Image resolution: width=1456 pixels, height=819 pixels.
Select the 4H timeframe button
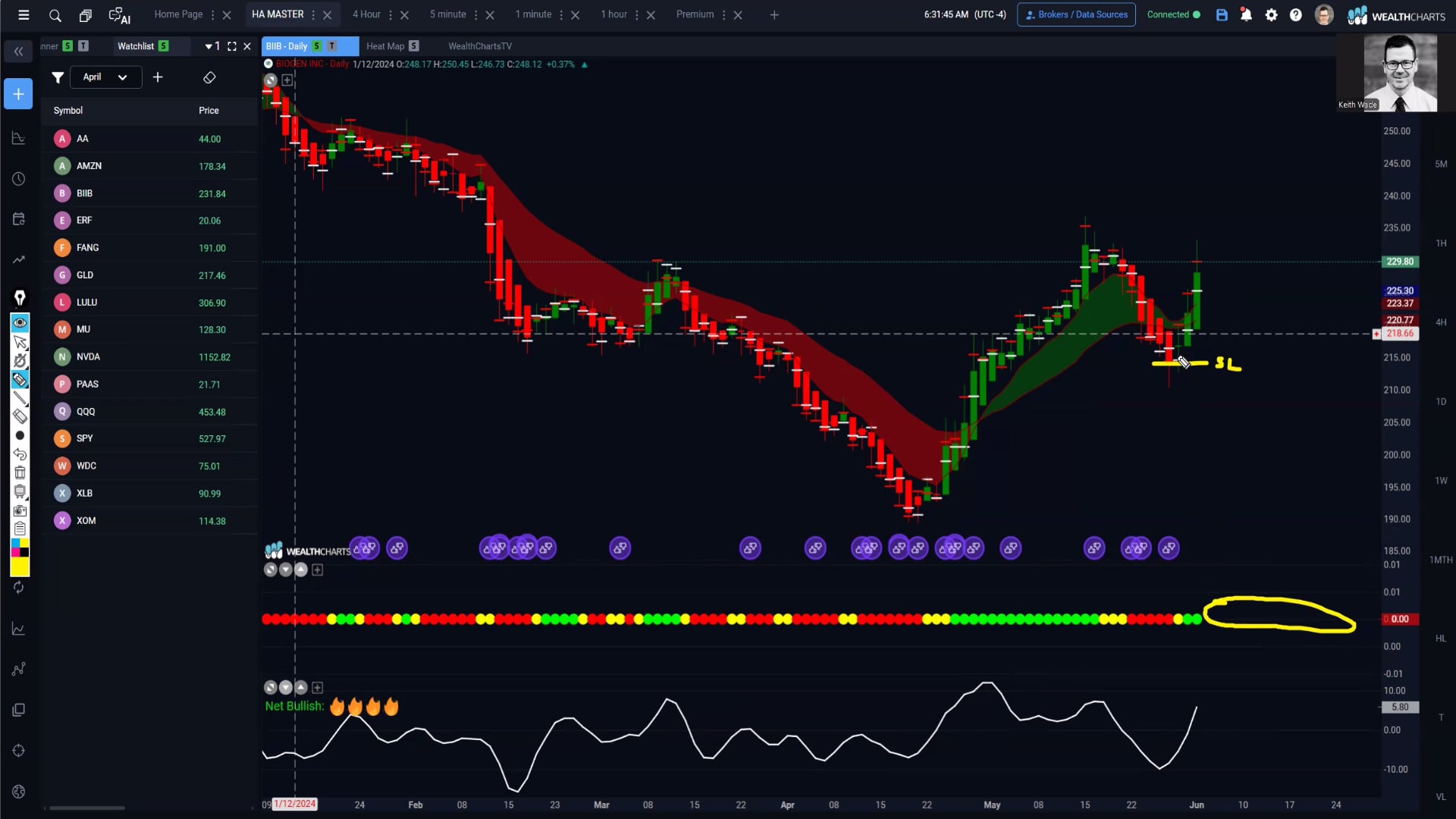1441,322
